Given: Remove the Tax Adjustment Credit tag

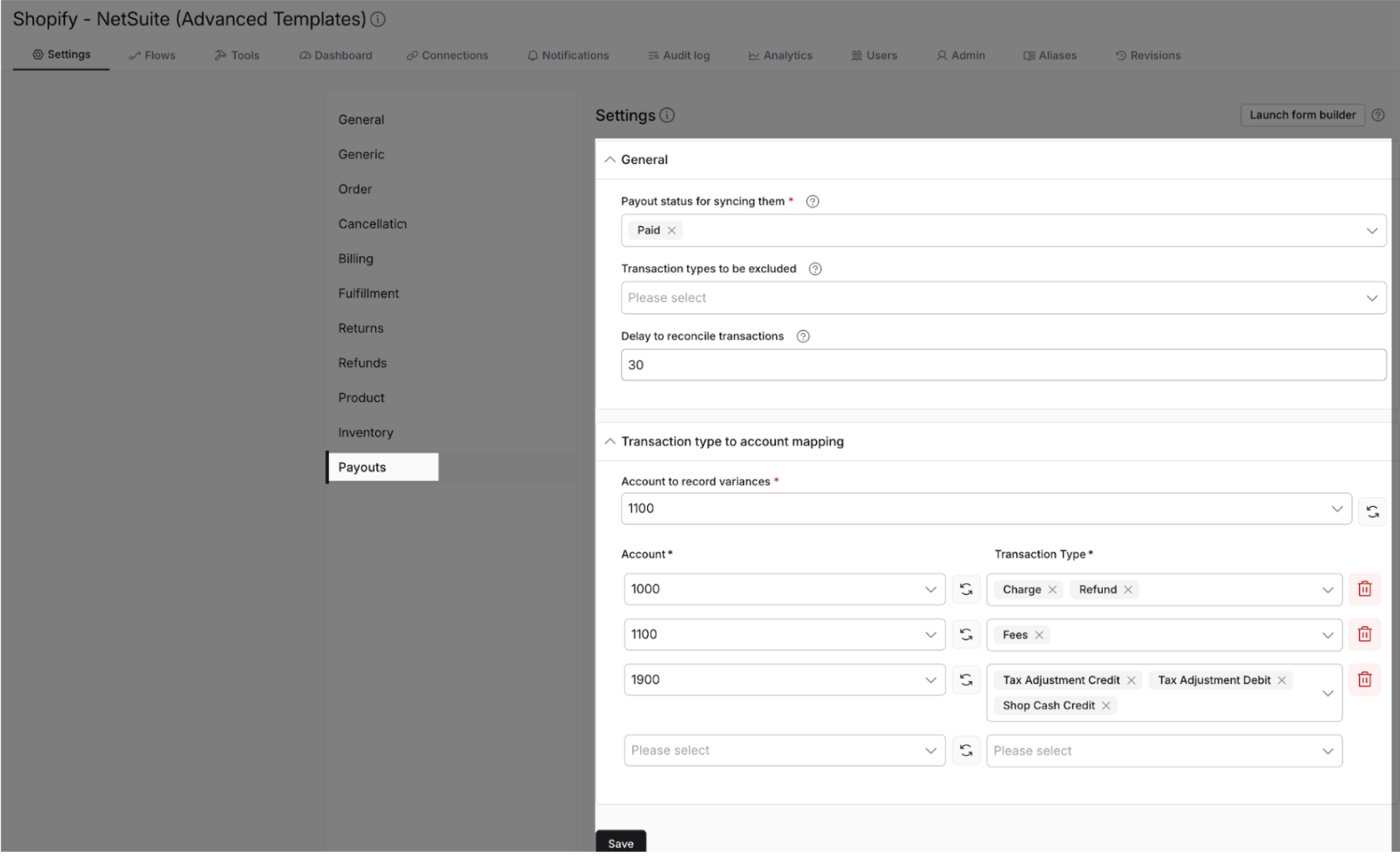Looking at the screenshot, I should point(1131,680).
